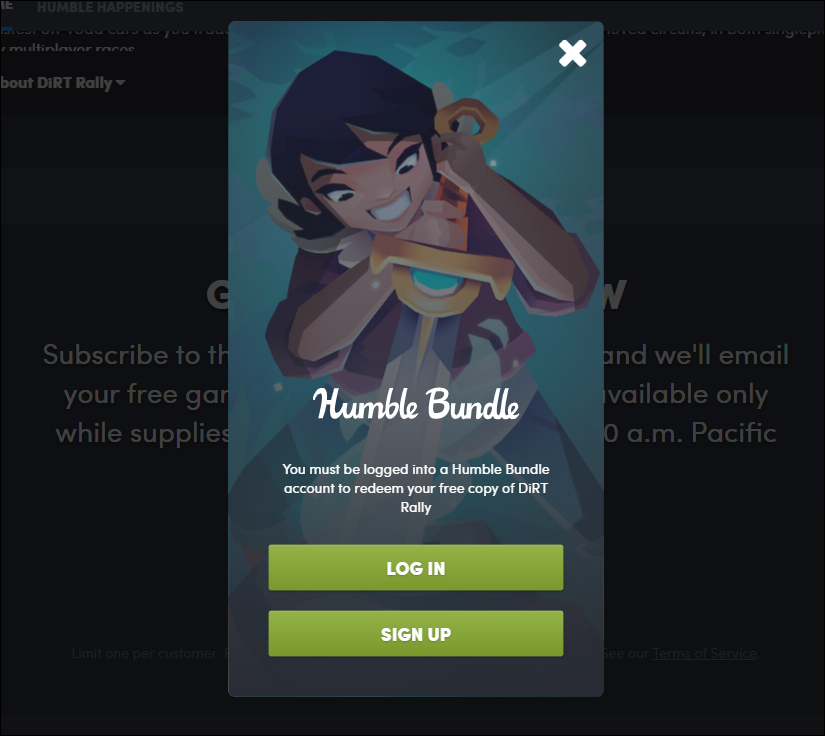Open the HUMBLE HAPPENINGS menu item
The image size is (825, 736).
coord(110,7)
